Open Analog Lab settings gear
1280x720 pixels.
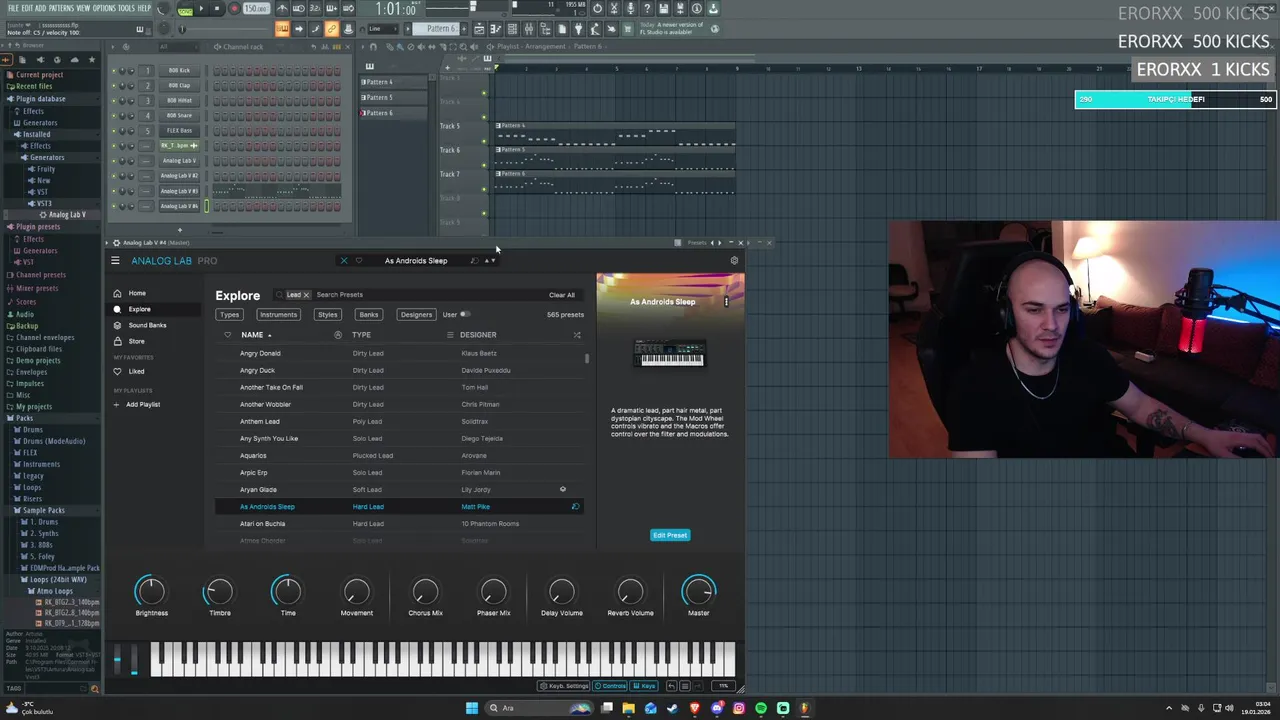pyautogui.click(x=734, y=261)
